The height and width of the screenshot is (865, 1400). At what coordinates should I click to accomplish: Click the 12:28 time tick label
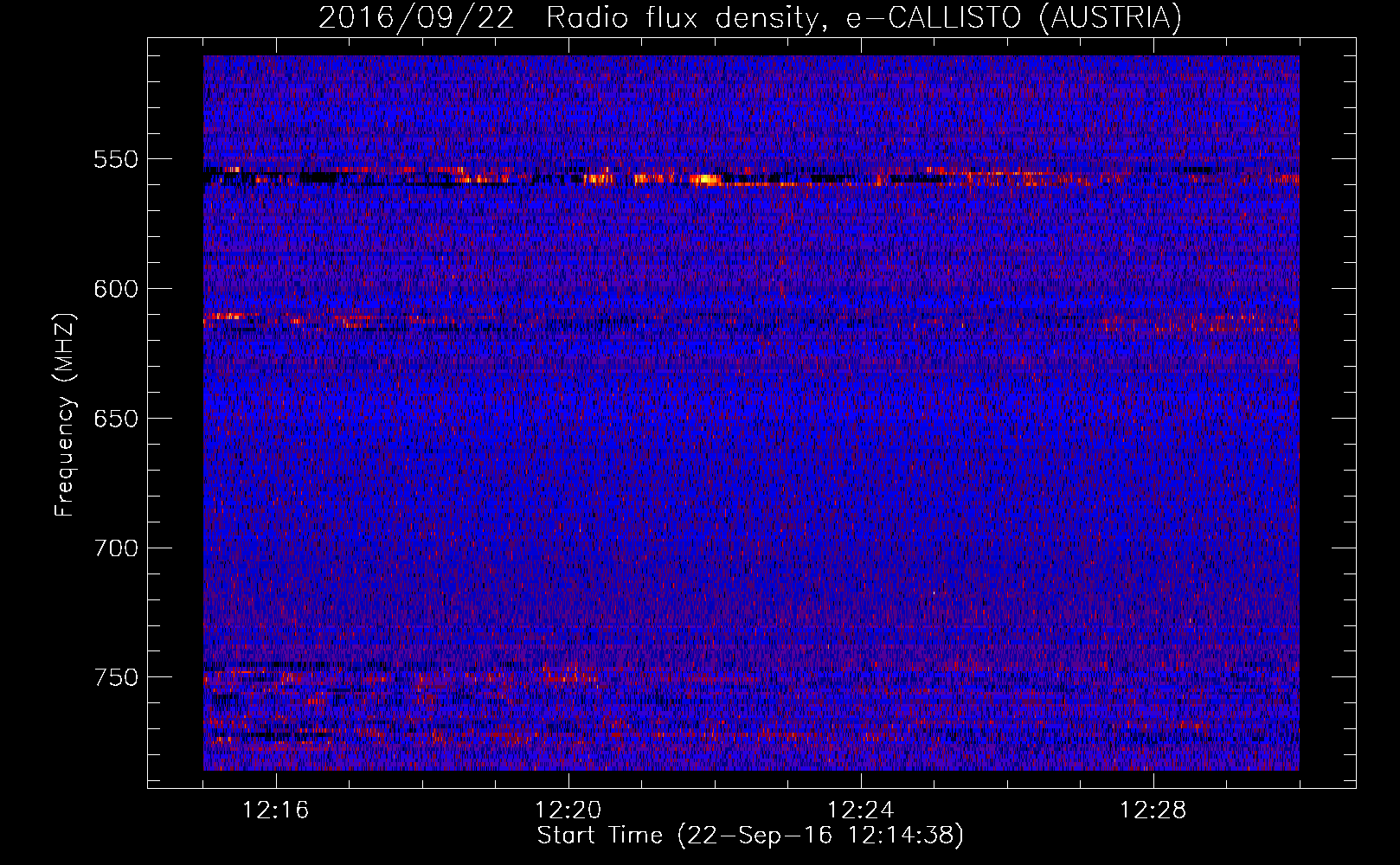(x=1153, y=811)
